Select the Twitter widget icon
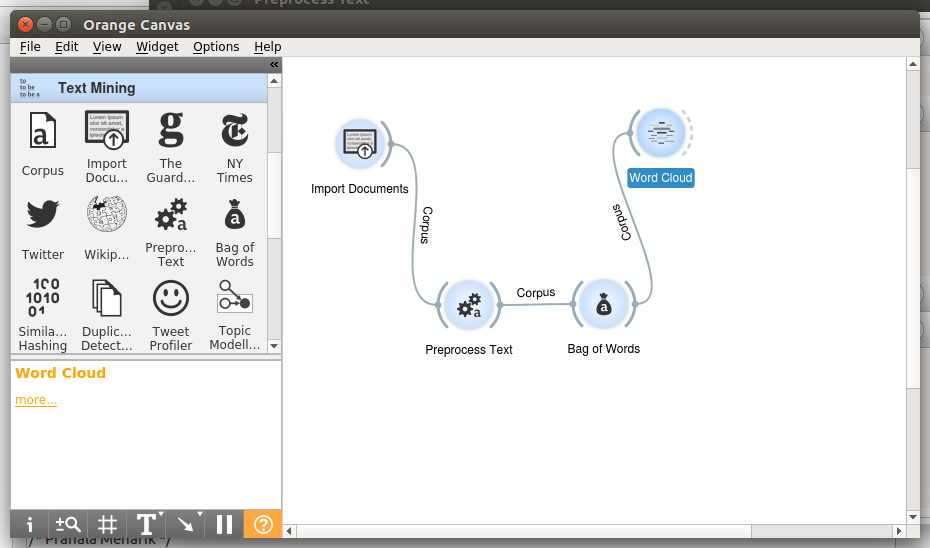 point(43,214)
